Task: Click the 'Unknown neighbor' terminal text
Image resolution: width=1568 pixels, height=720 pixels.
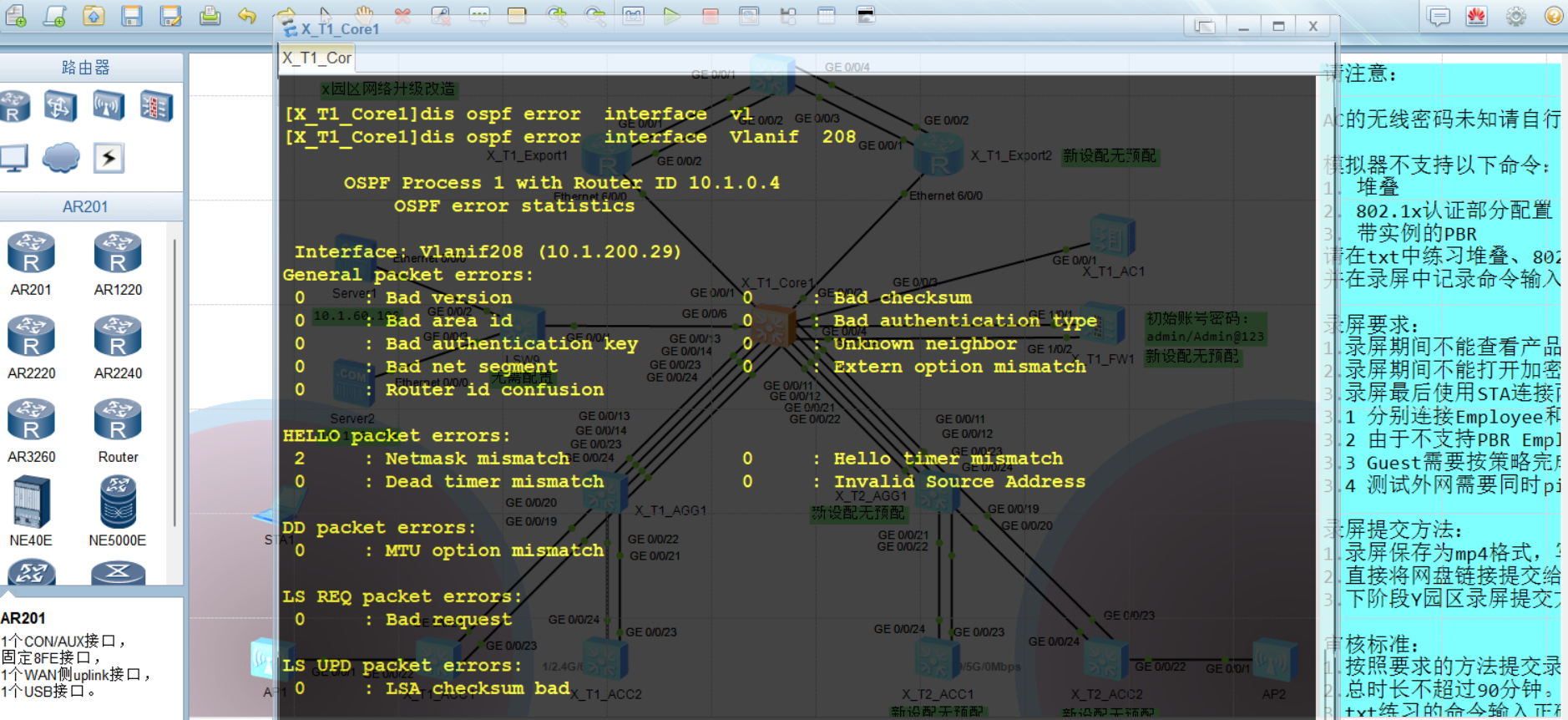Action: click(x=925, y=344)
